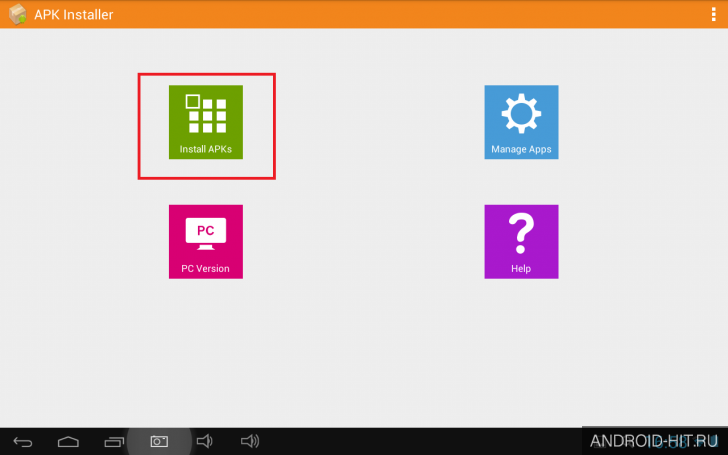Open the three-dot overflow menu
Image resolution: width=728 pixels, height=455 pixels.
(x=714, y=14)
